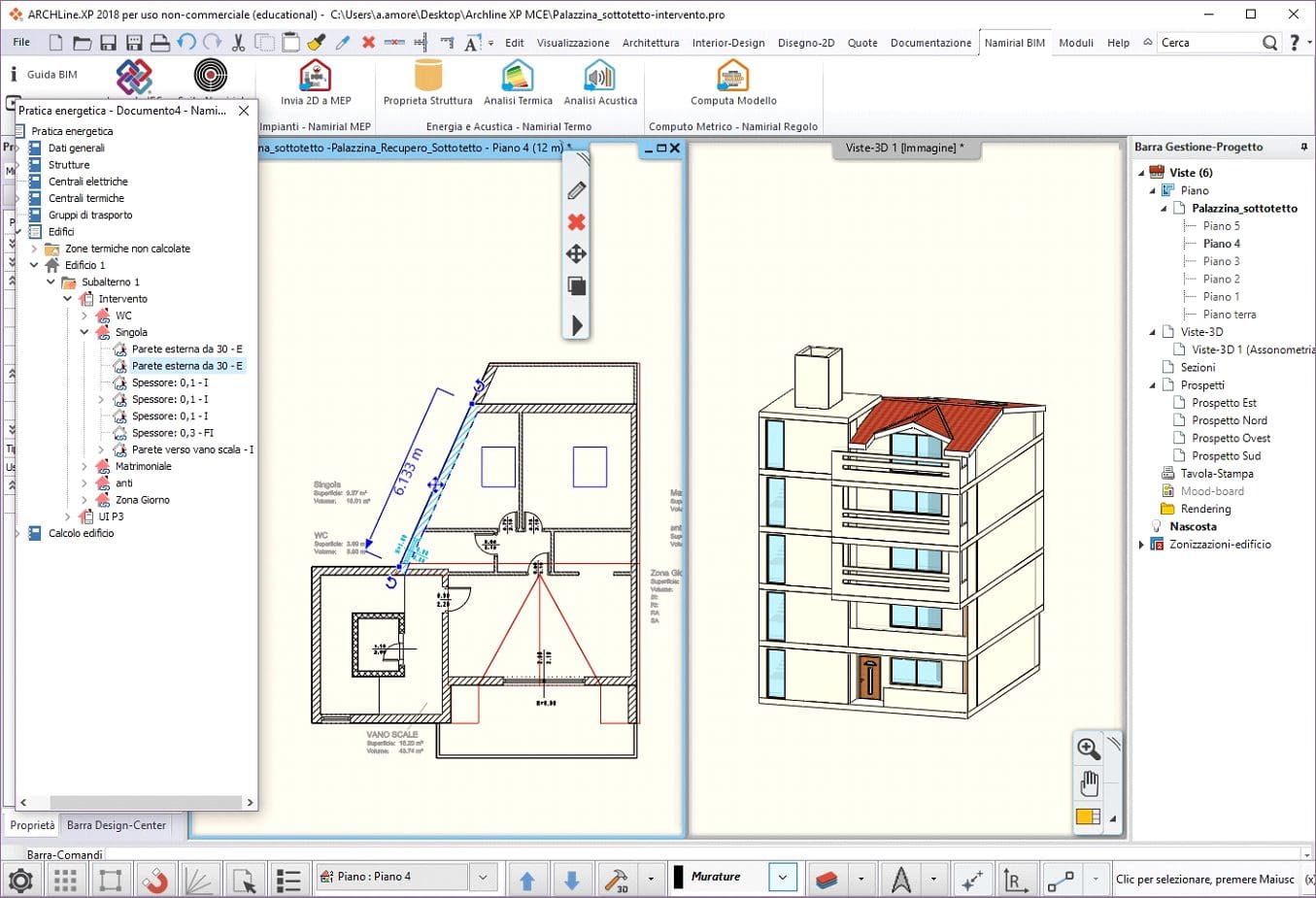This screenshot has width=1316, height=898.
Task: Click the search magnifier next to Cerca
Action: 1269,43
